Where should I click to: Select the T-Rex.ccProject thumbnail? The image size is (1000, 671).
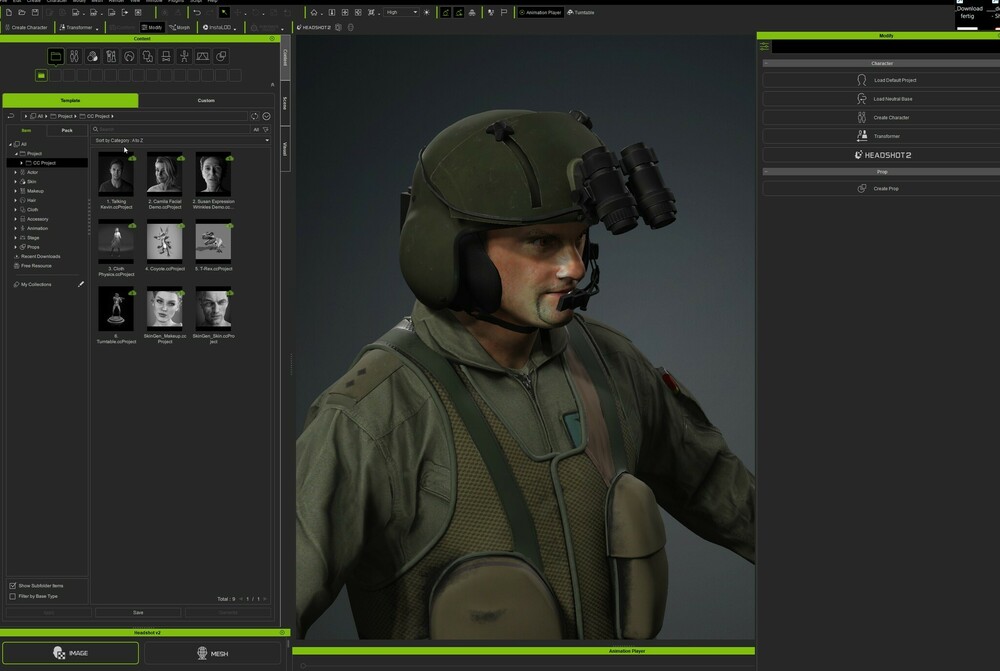pos(213,243)
